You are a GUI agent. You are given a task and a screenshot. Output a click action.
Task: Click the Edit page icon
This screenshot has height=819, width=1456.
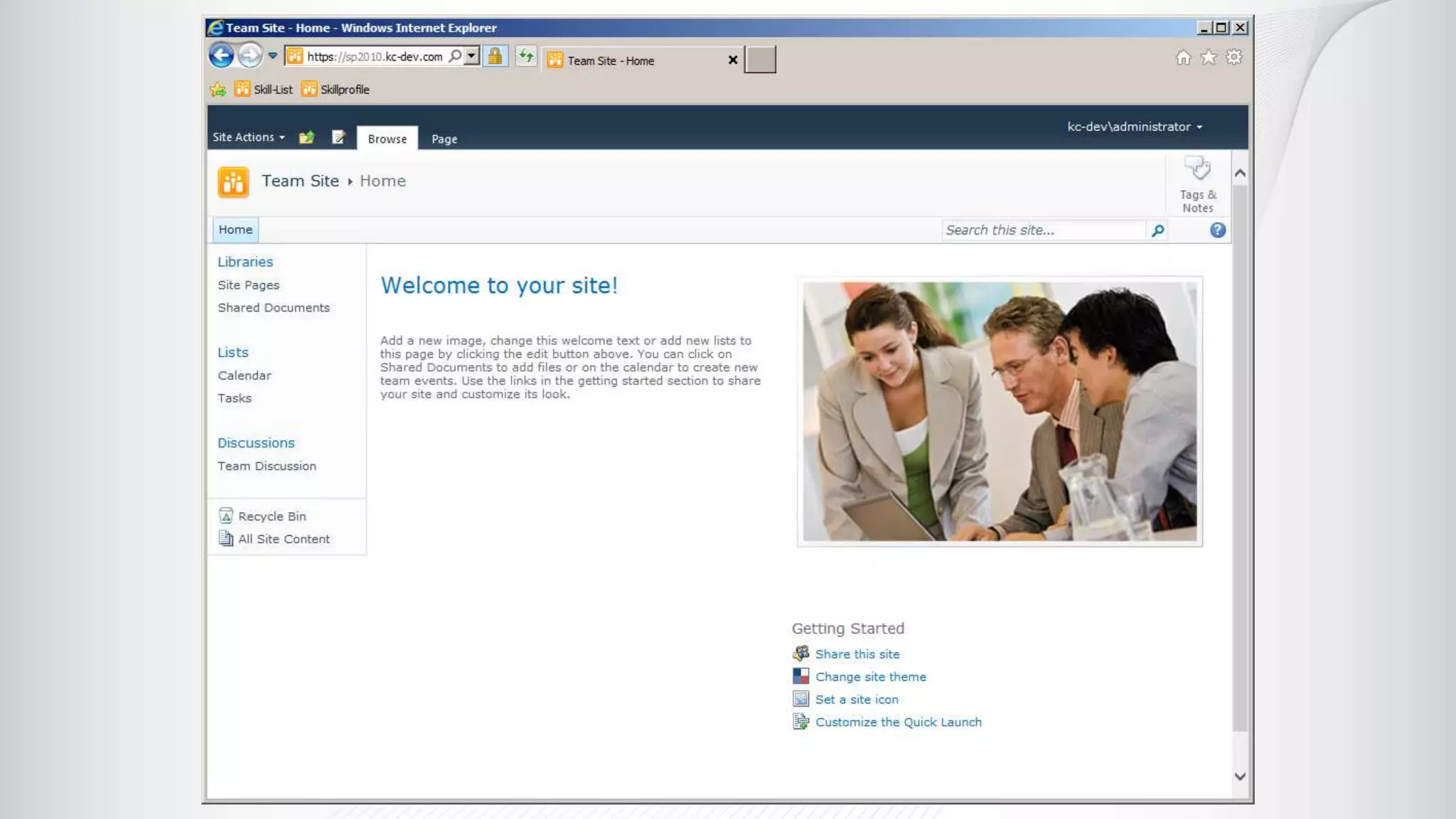(338, 137)
